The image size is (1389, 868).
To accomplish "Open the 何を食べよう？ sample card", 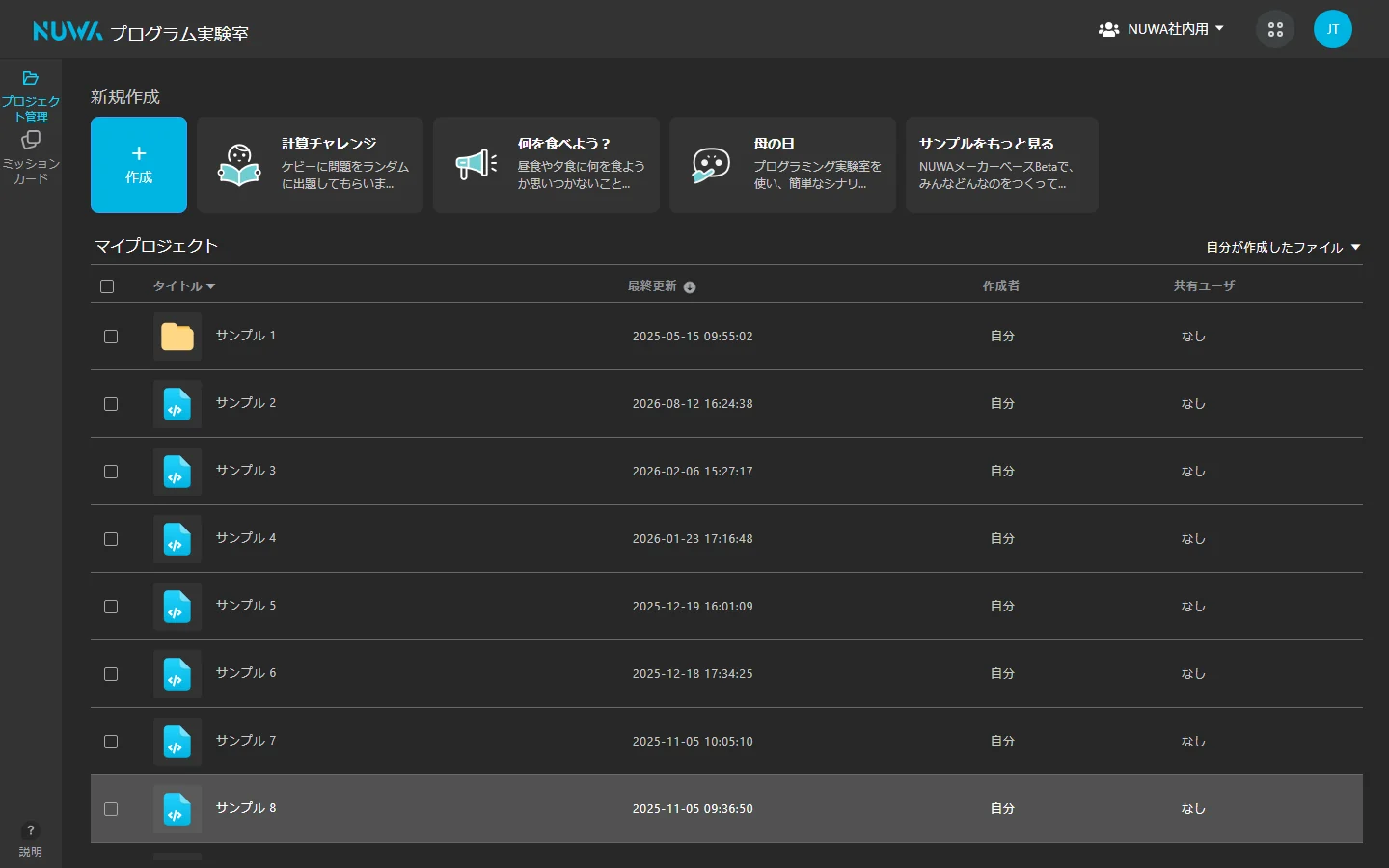I will click(546, 165).
